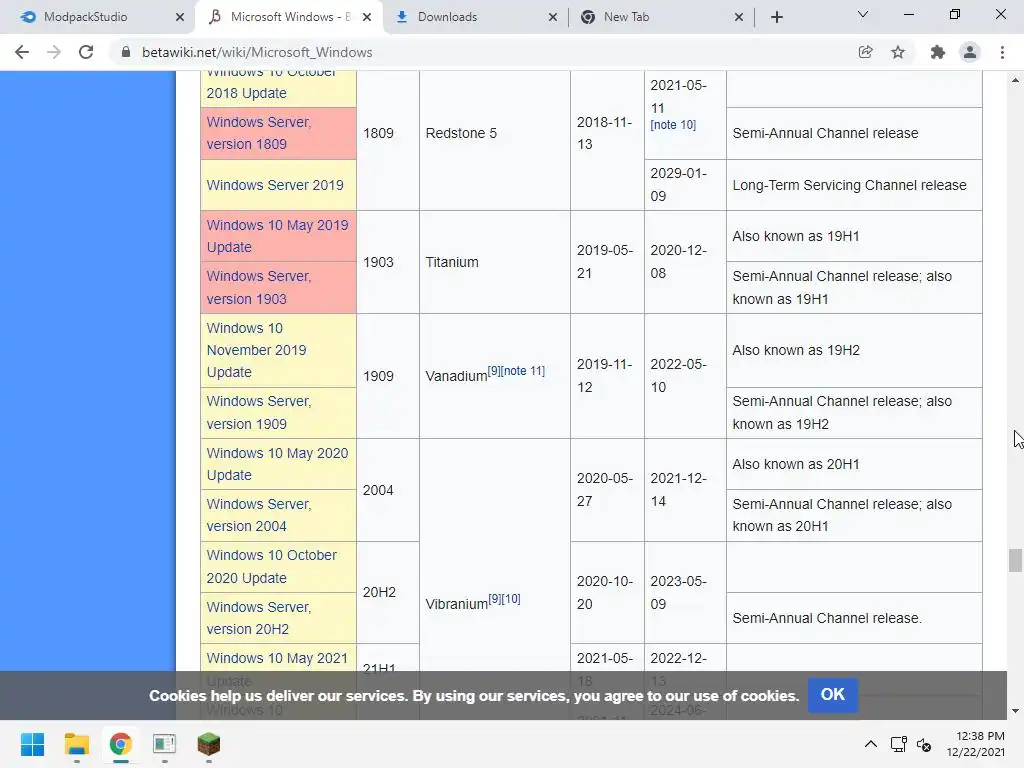1024x768 pixels.
Task: Select the Also known as 20H1 text
Action: click(795, 464)
